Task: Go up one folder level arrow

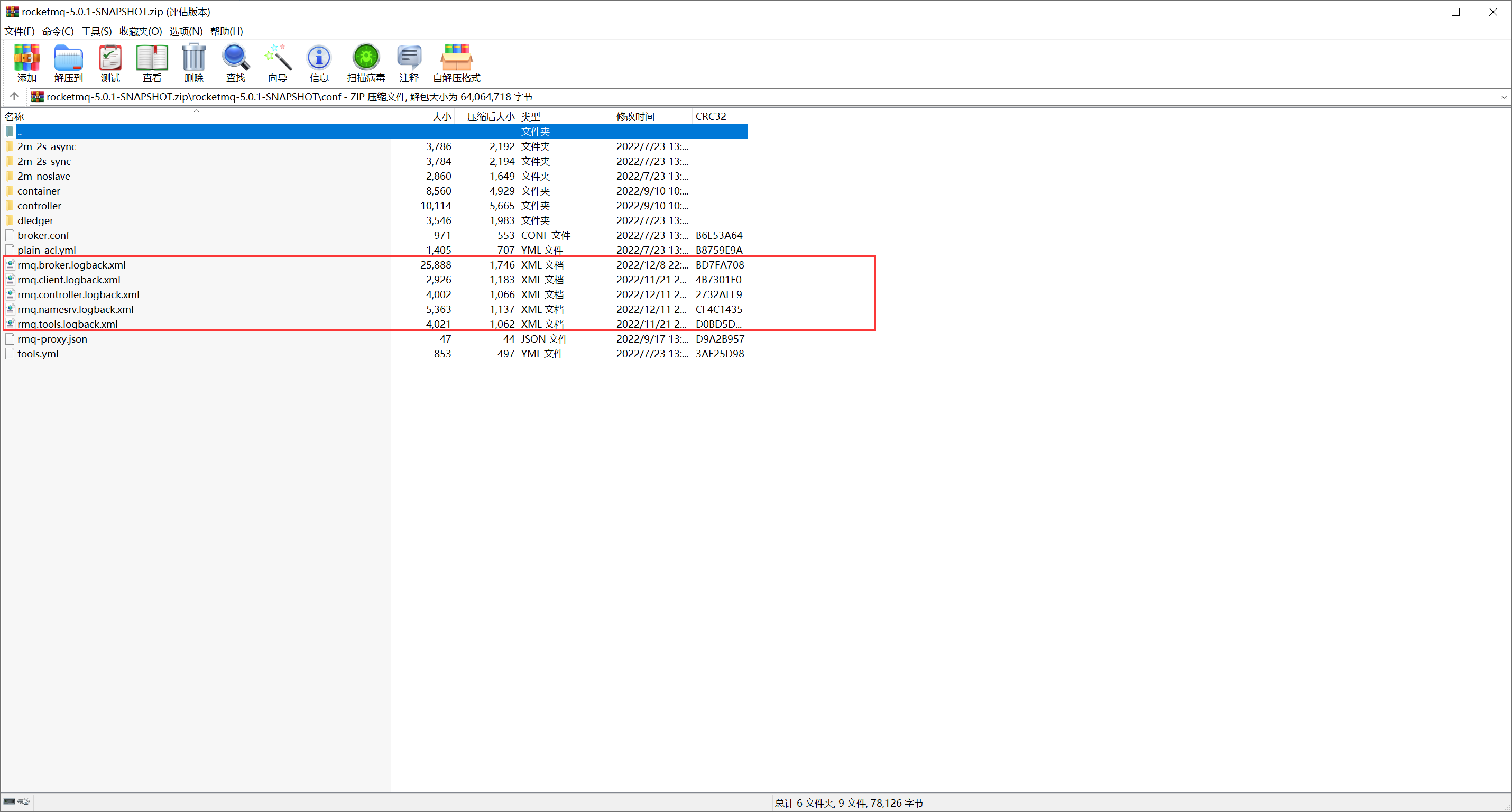Action: point(15,96)
